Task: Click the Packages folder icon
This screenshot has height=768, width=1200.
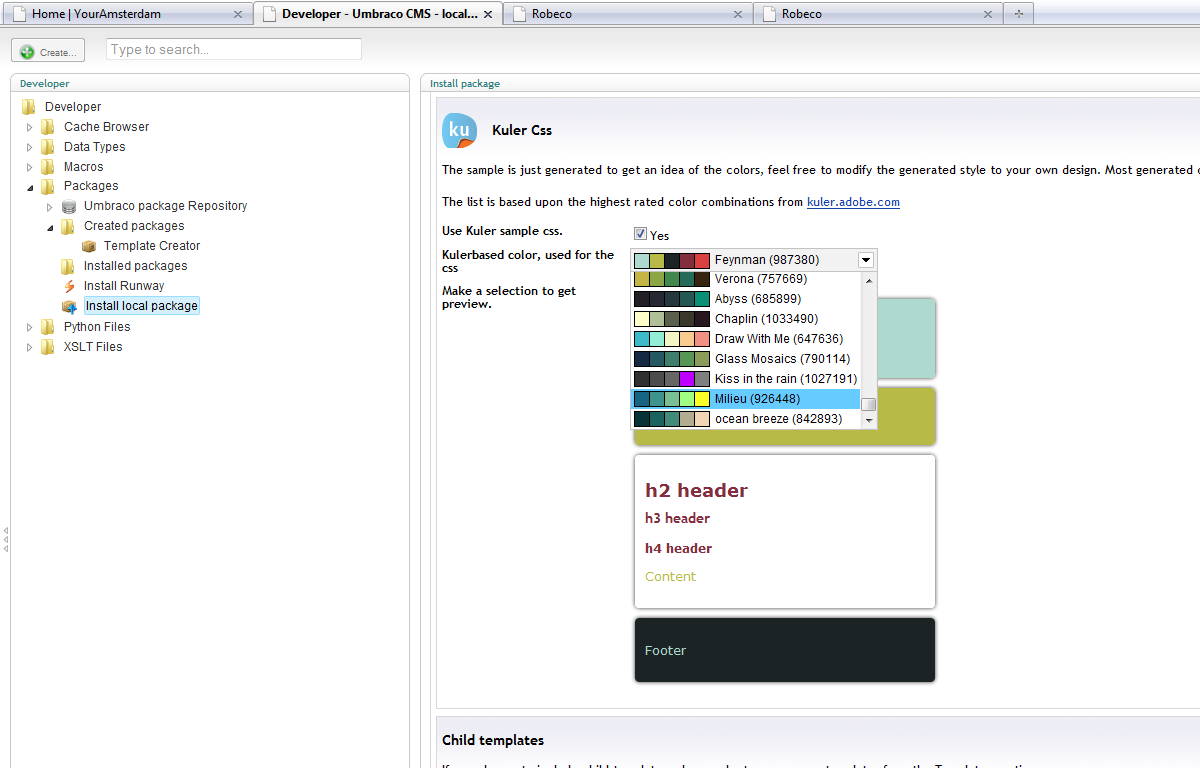Action: point(48,187)
